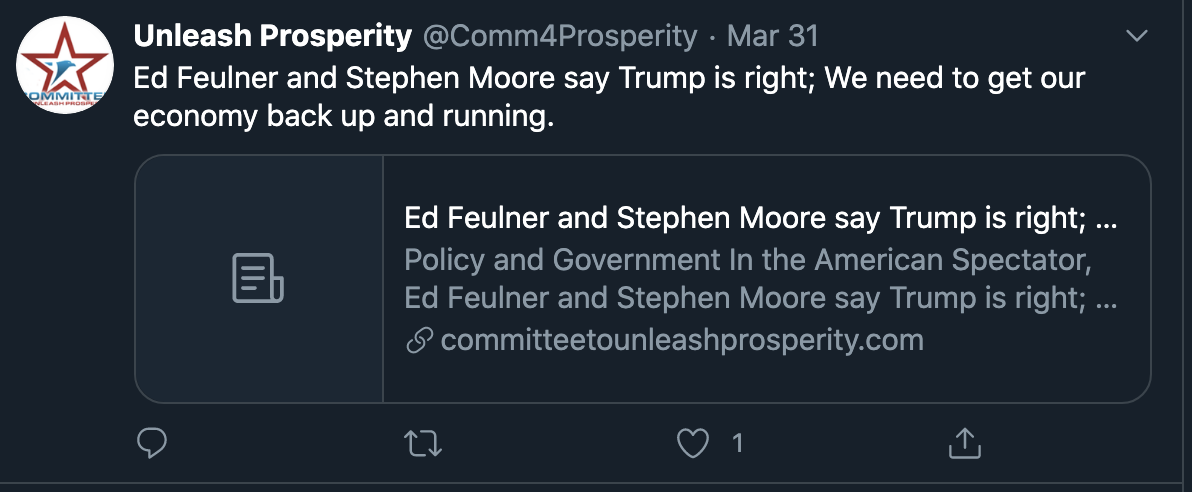The height and width of the screenshot is (492, 1192).
Task: Open the Unleash Prosperity display name
Action: click(x=272, y=36)
